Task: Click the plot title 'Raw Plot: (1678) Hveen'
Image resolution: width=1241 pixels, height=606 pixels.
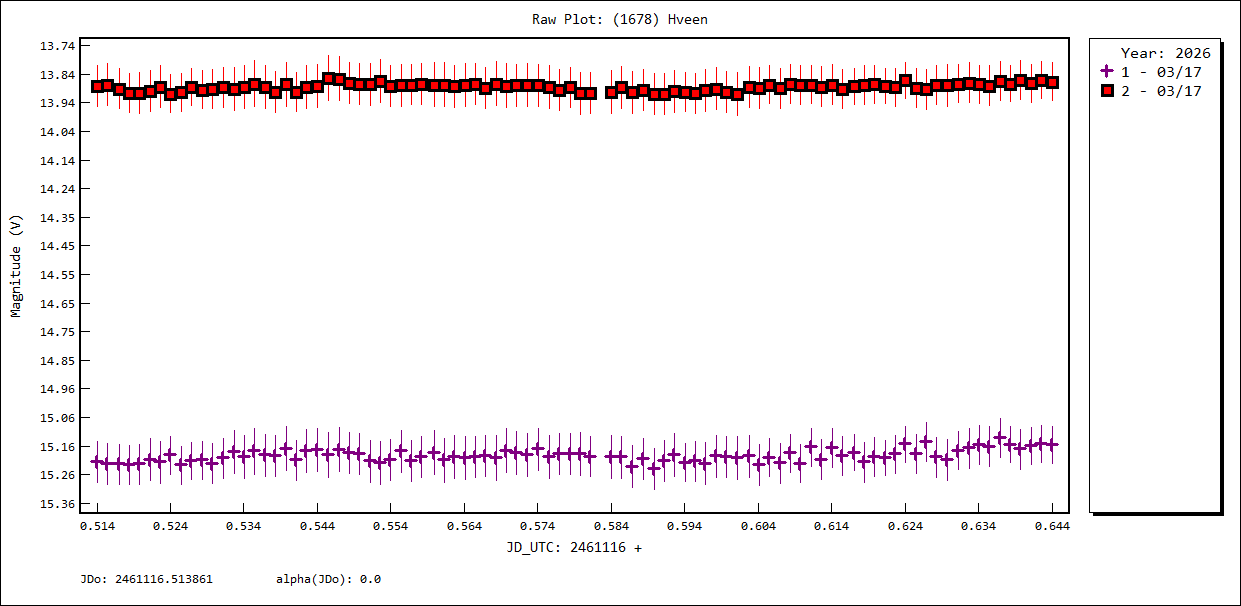Action: pyautogui.click(x=620, y=19)
